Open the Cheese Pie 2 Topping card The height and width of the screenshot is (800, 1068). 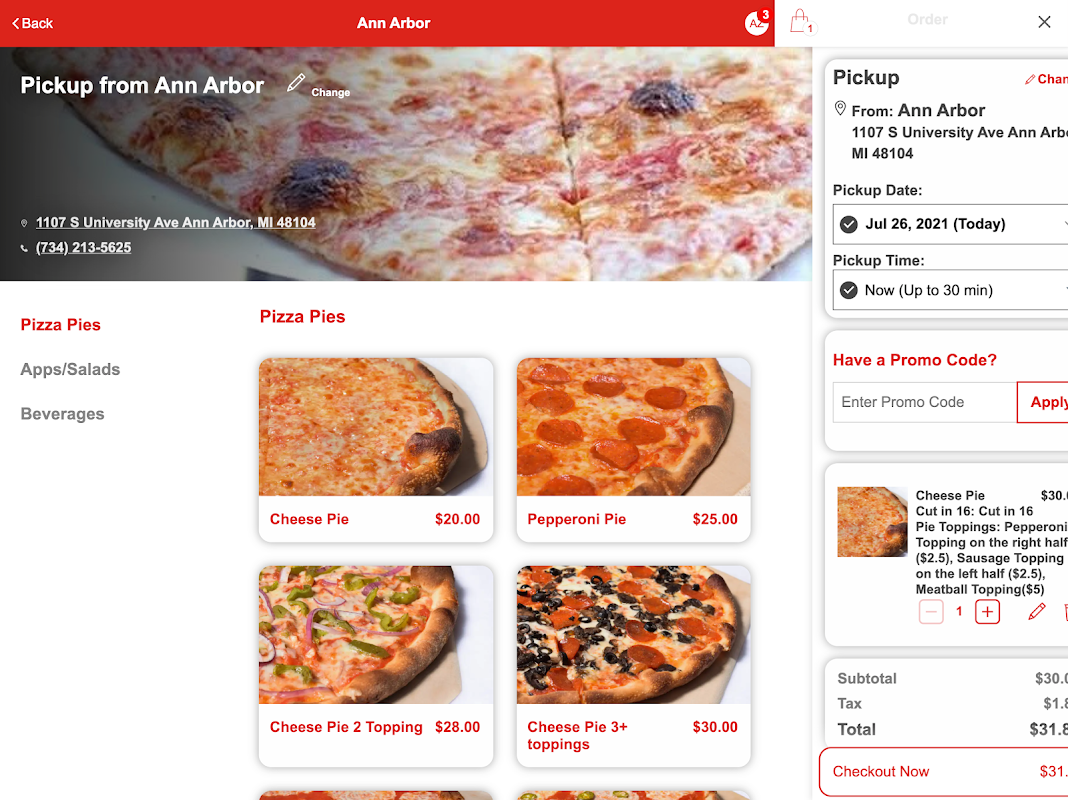(x=376, y=667)
